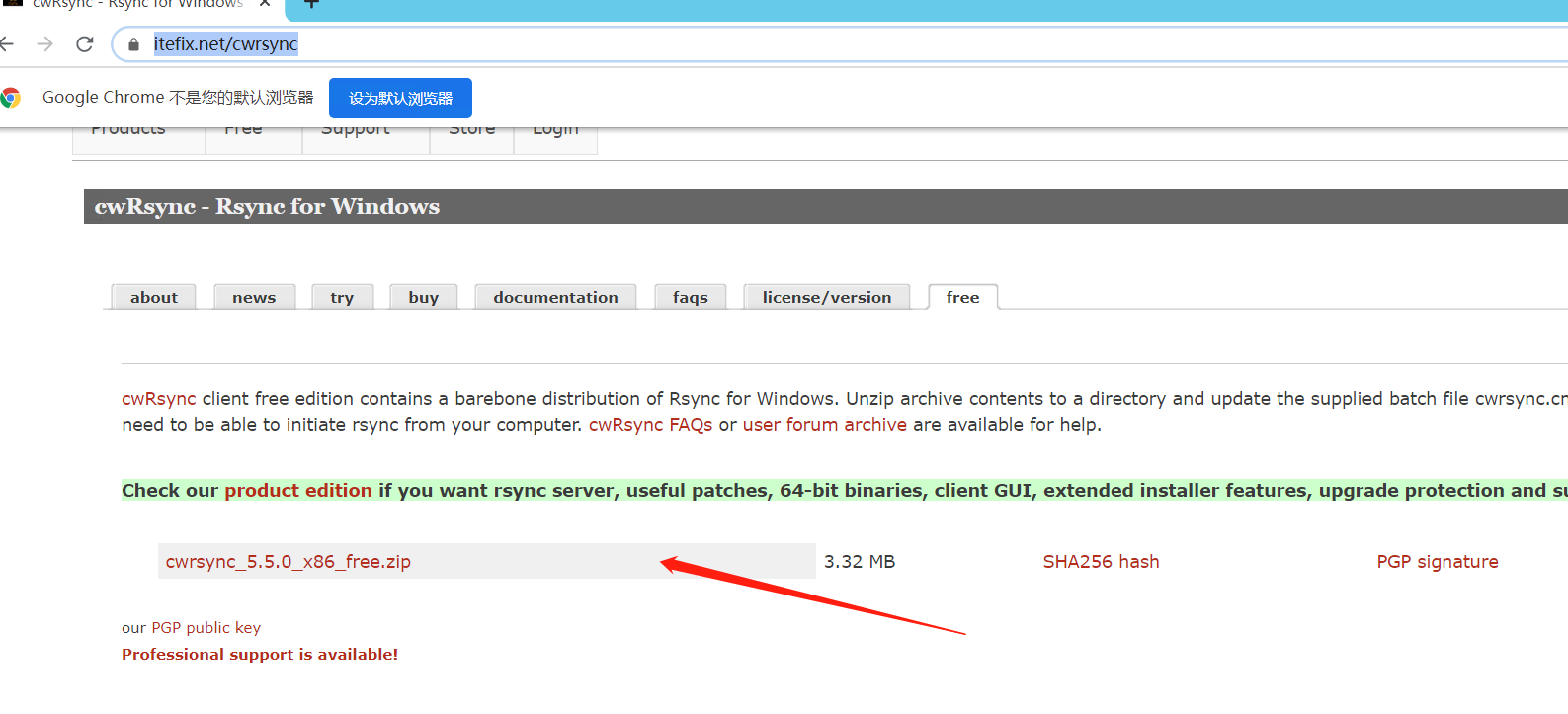This screenshot has width=1568, height=714.
Task: Download cwrsync_5.5.0_x86_free.zip
Action: click(x=289, y=562)
